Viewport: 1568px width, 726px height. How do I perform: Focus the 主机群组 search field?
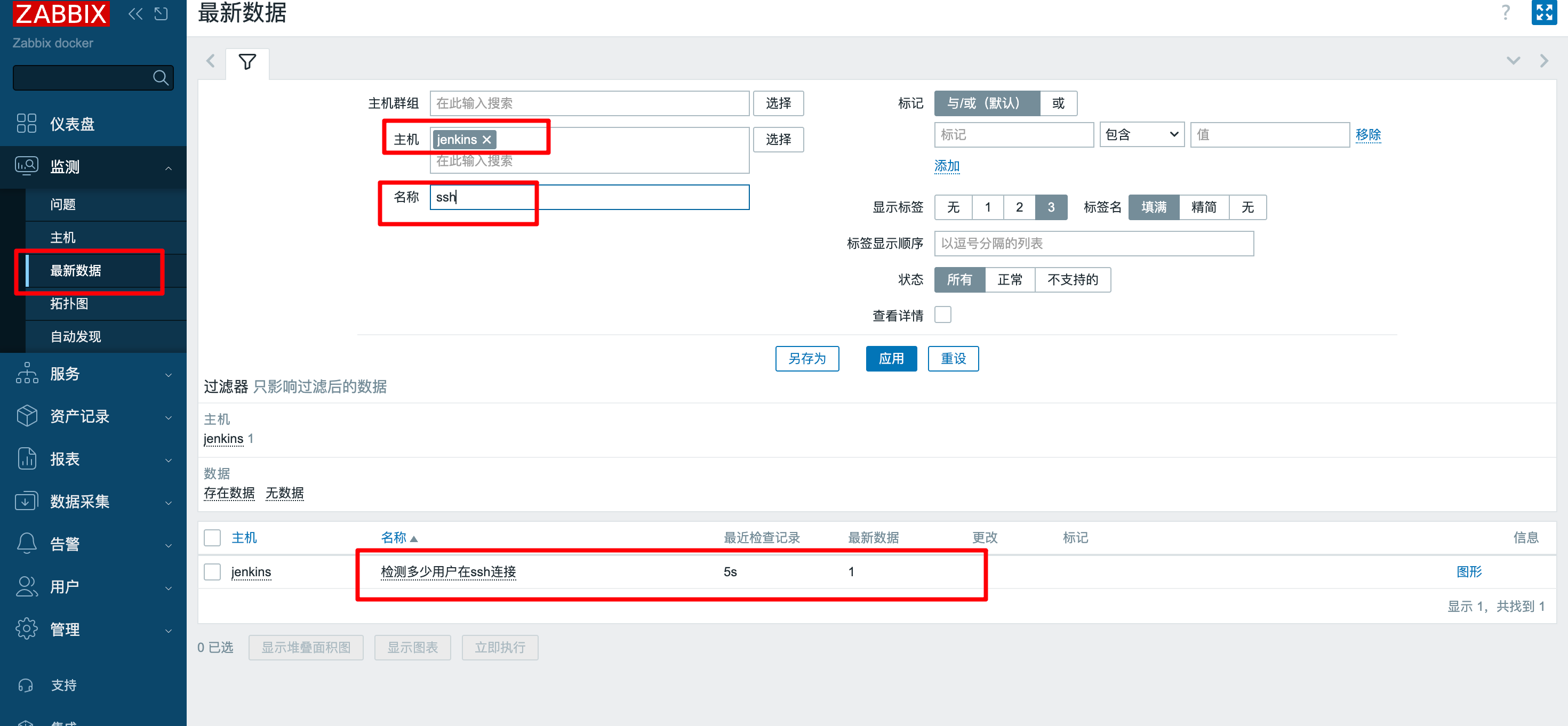coord(589,103)
